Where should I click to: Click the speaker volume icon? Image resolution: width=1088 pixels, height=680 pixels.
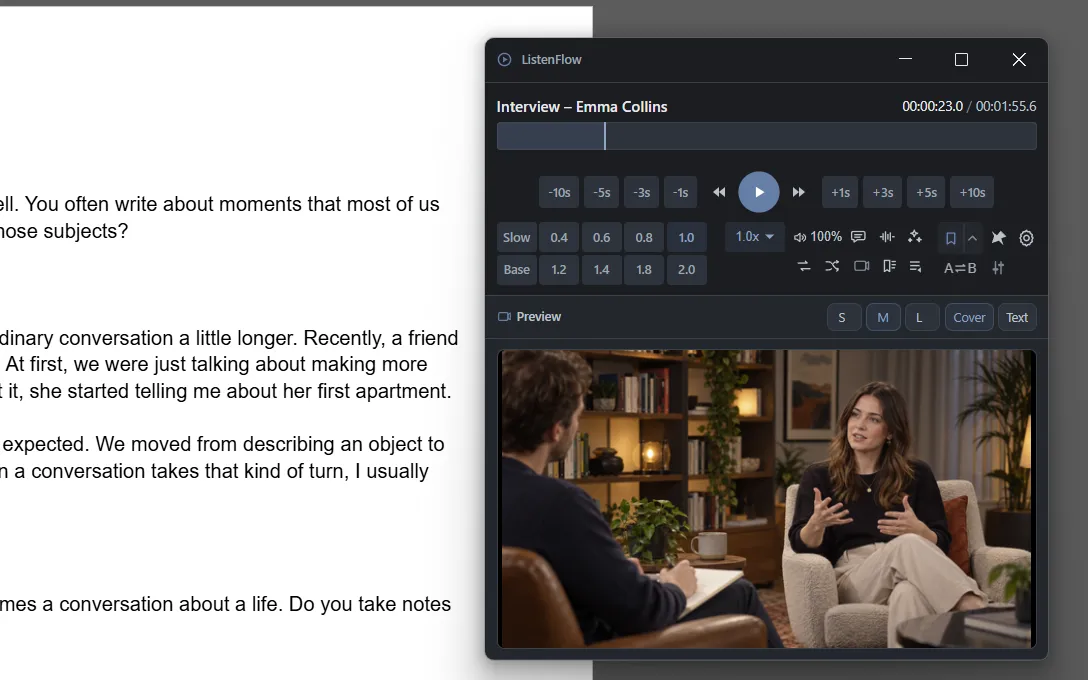tap(800, 237)
